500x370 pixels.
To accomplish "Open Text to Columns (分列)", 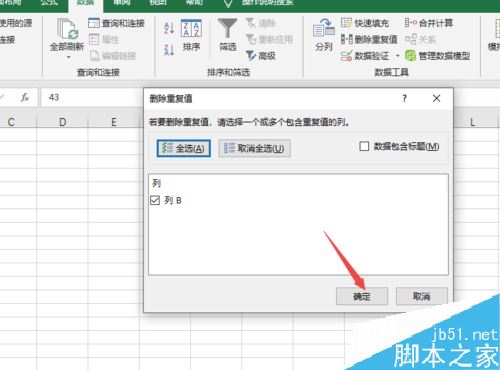I will [x=324, y=35].
